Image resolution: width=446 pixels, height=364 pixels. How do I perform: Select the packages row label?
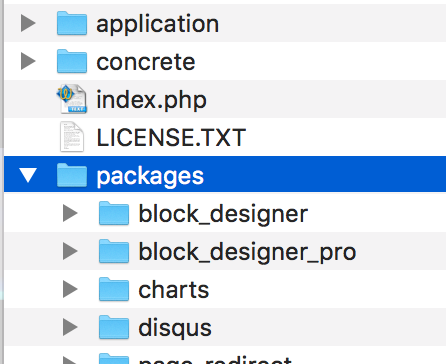tap(150, 176)
